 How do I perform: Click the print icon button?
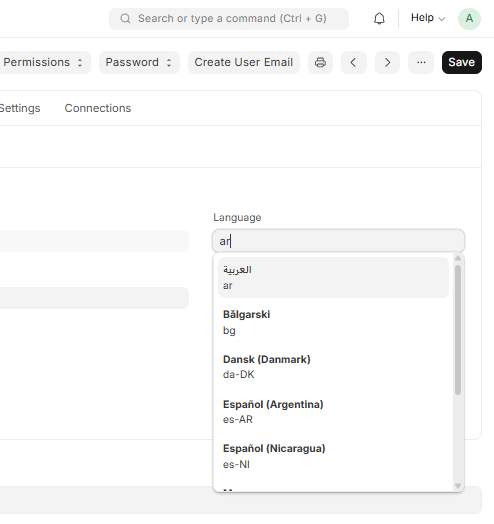click(320, 62)
